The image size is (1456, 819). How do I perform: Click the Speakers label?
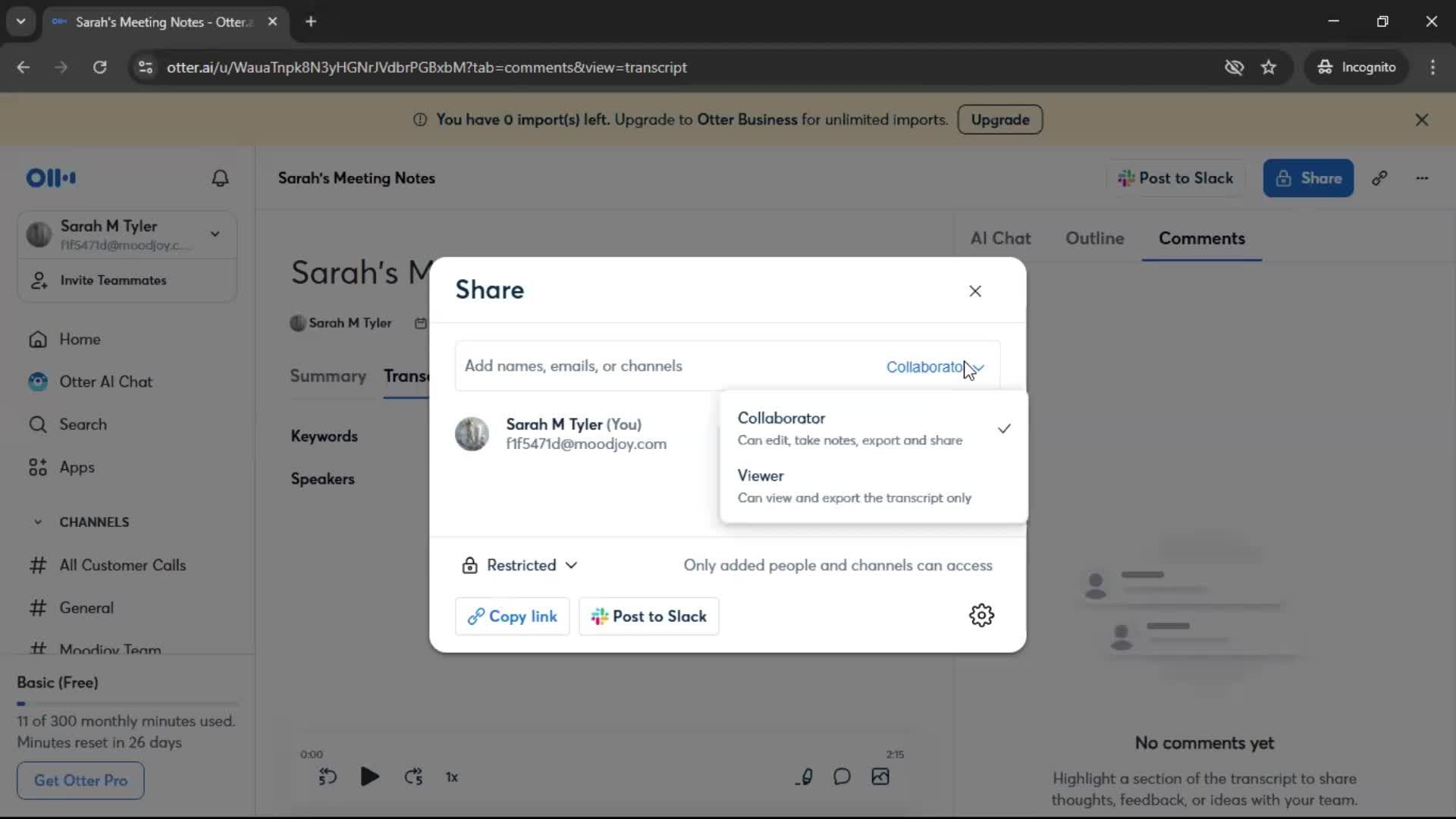coord(322,479)
